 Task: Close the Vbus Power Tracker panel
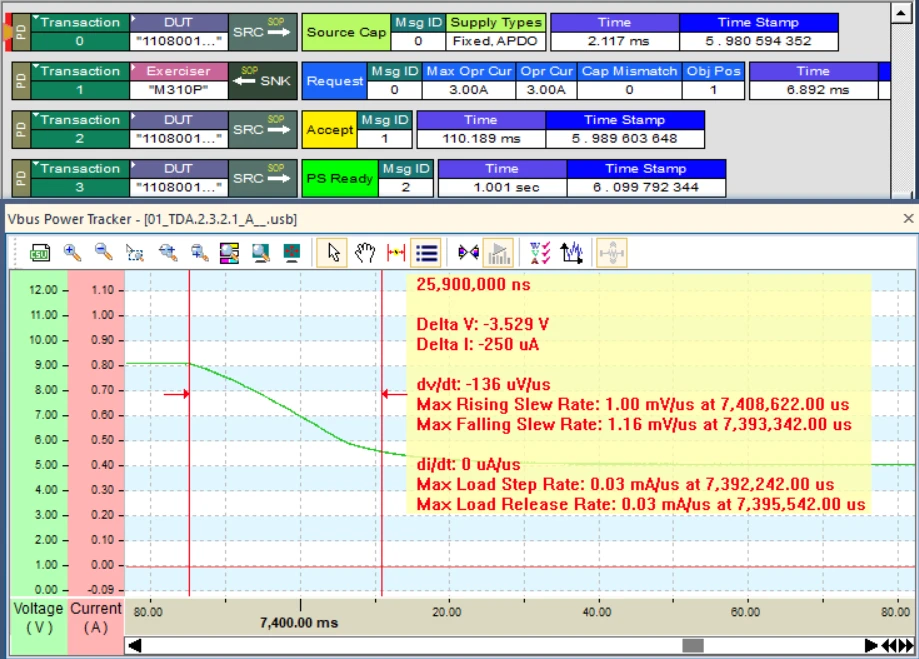[x=908, y=218]
